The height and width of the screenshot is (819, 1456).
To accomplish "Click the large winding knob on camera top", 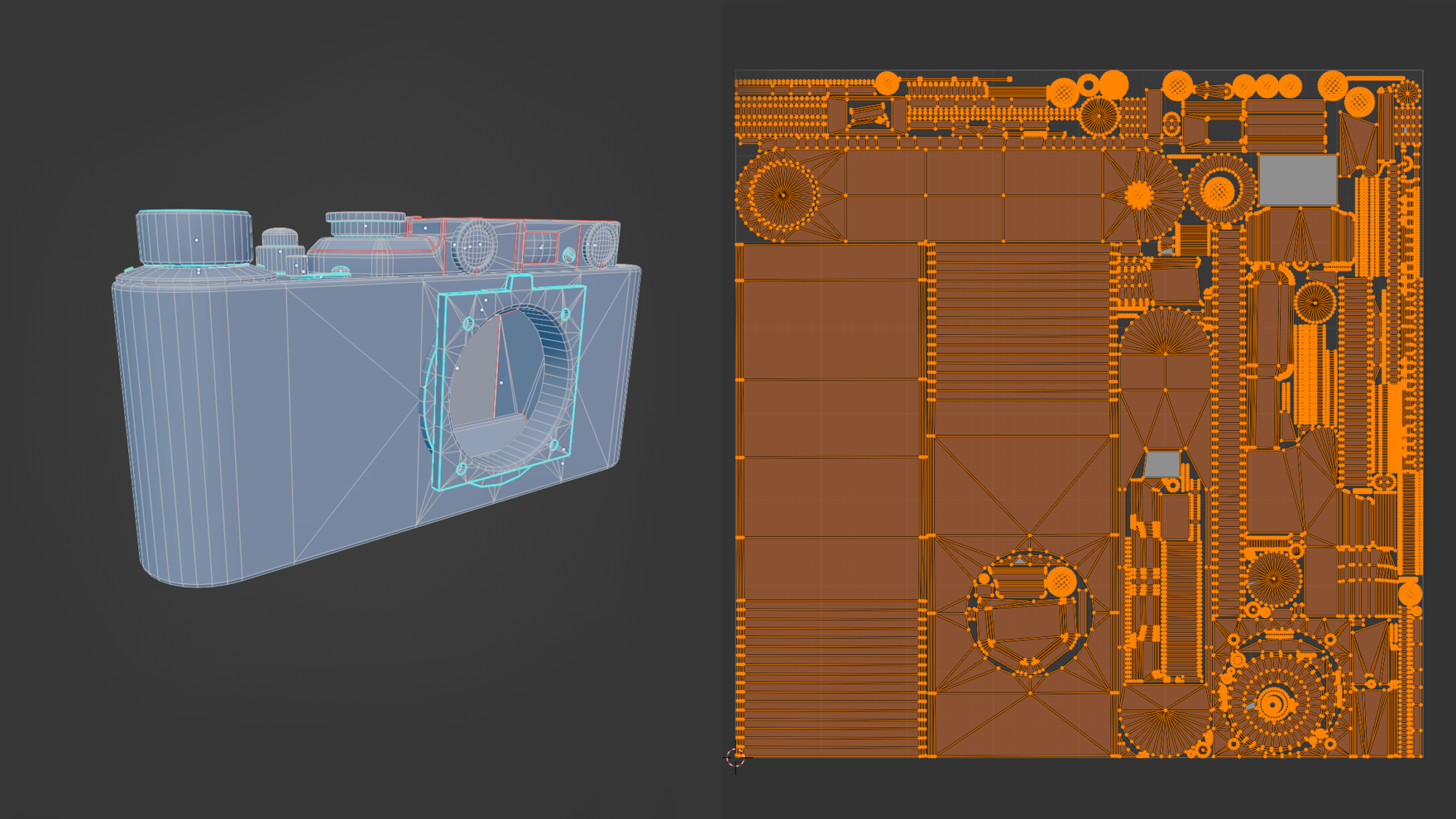I will click(194, 237).
